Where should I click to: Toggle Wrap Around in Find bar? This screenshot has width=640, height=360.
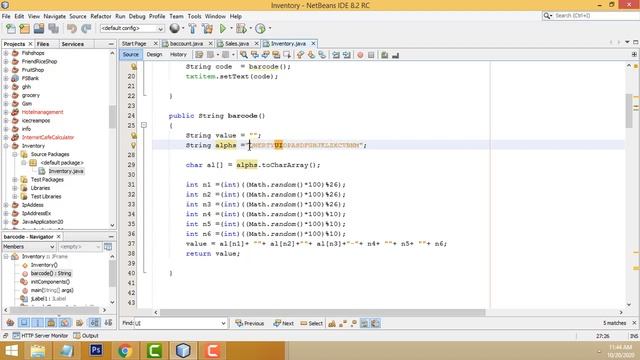tap(376, 323)
